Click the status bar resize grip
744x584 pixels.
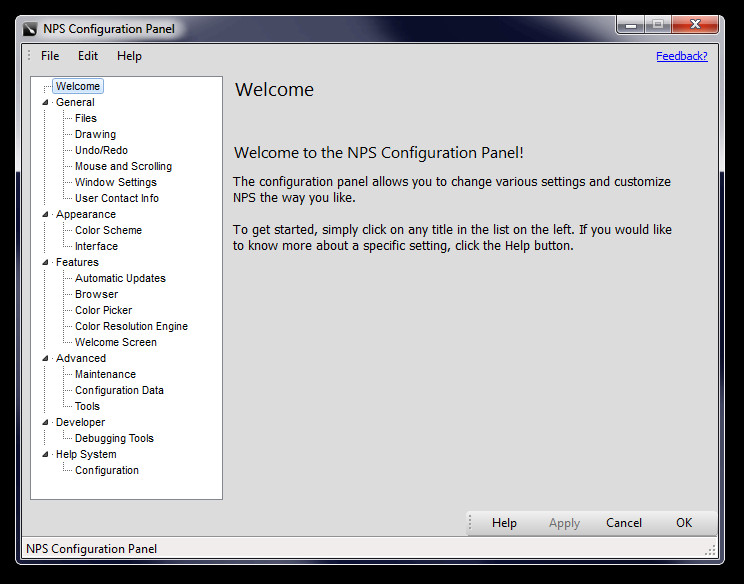click(710, 550)
